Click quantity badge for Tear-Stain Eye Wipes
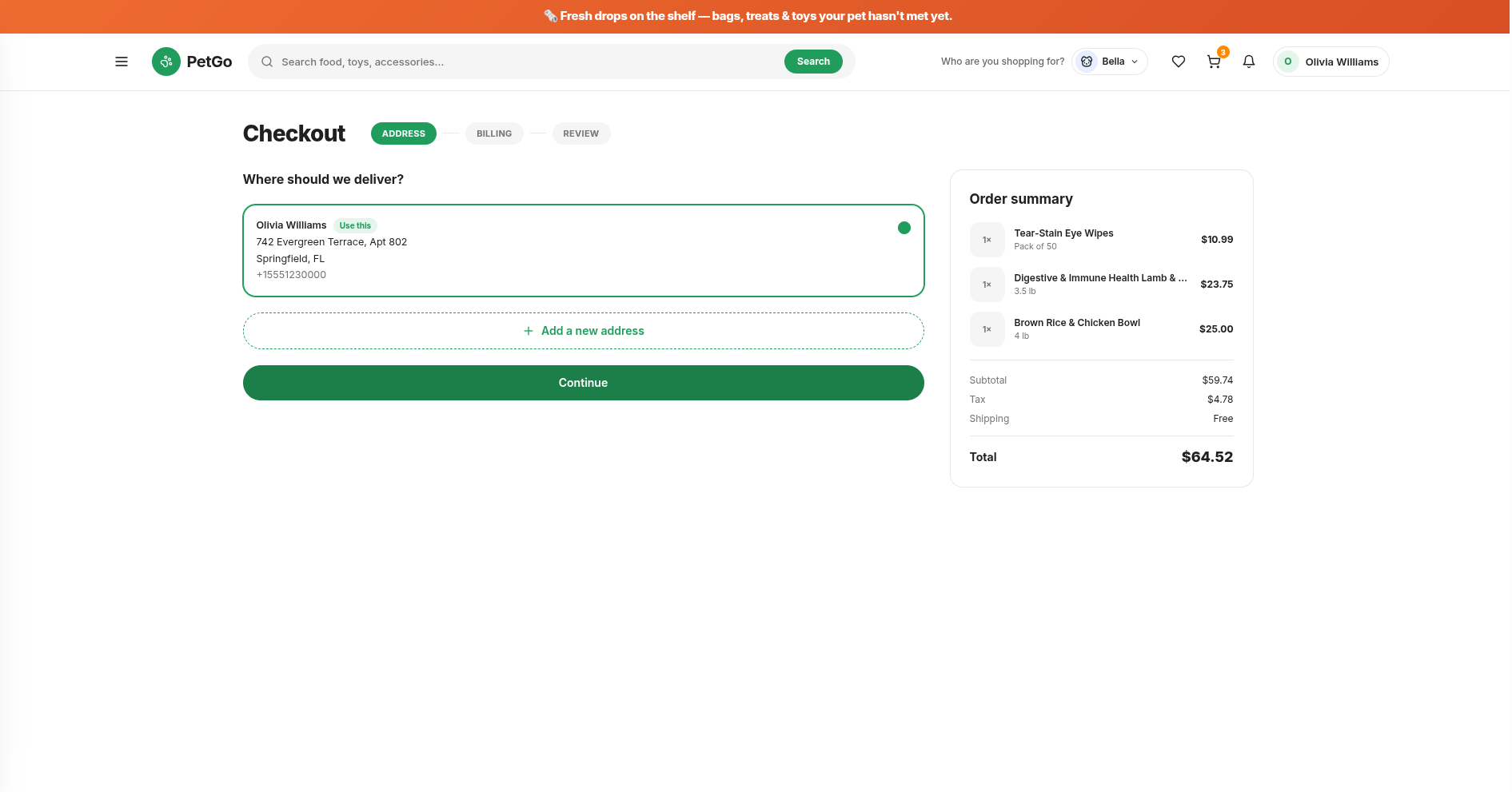 pos(987,240)
